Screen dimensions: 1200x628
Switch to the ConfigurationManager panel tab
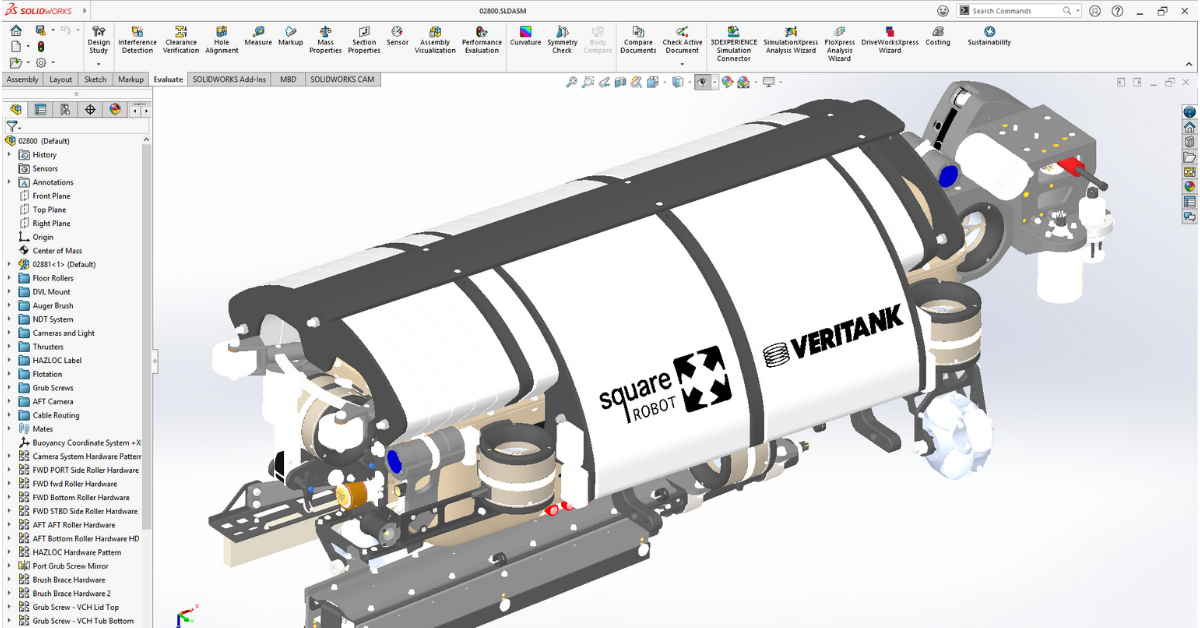[65, 110]
